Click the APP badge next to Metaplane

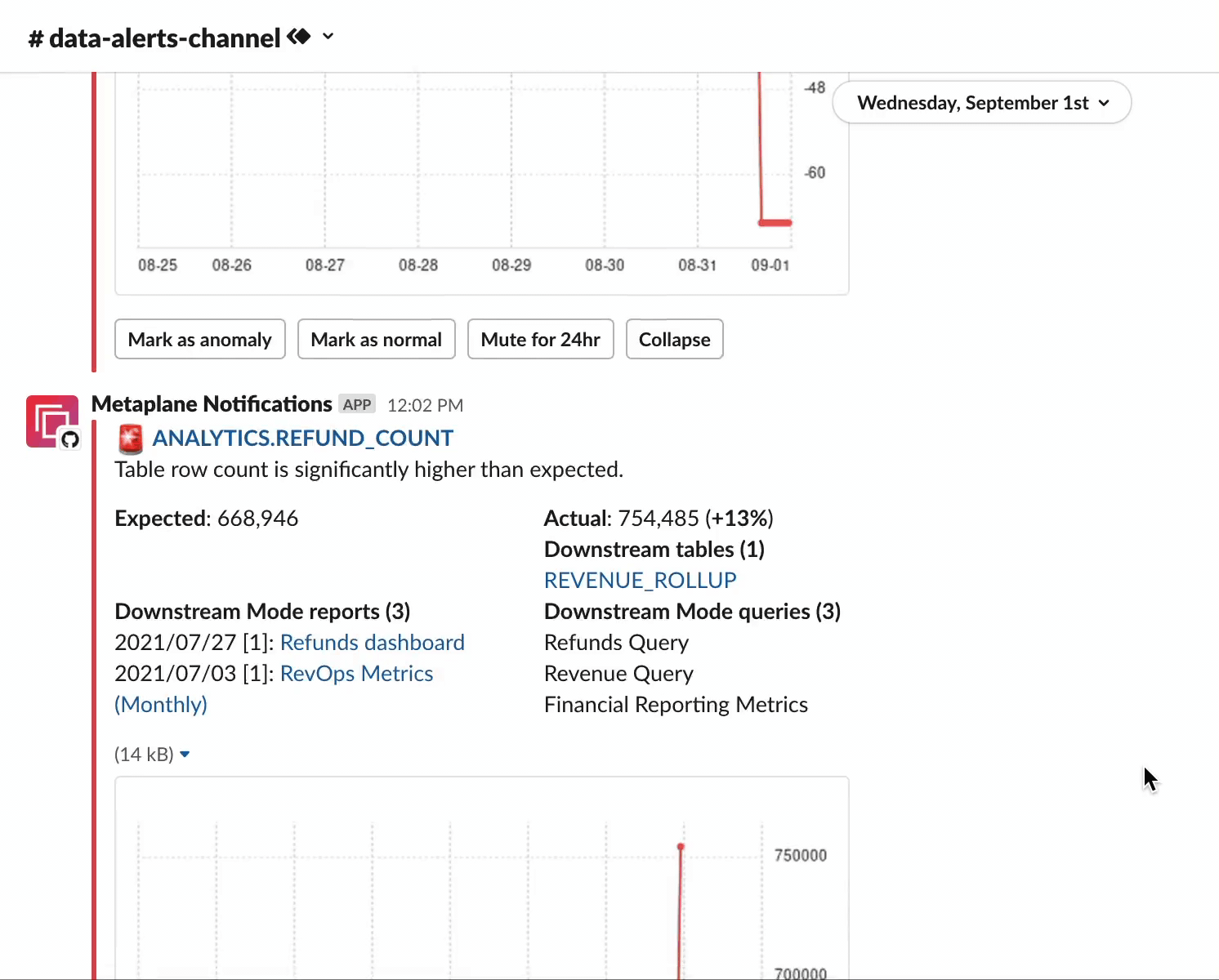357,404
